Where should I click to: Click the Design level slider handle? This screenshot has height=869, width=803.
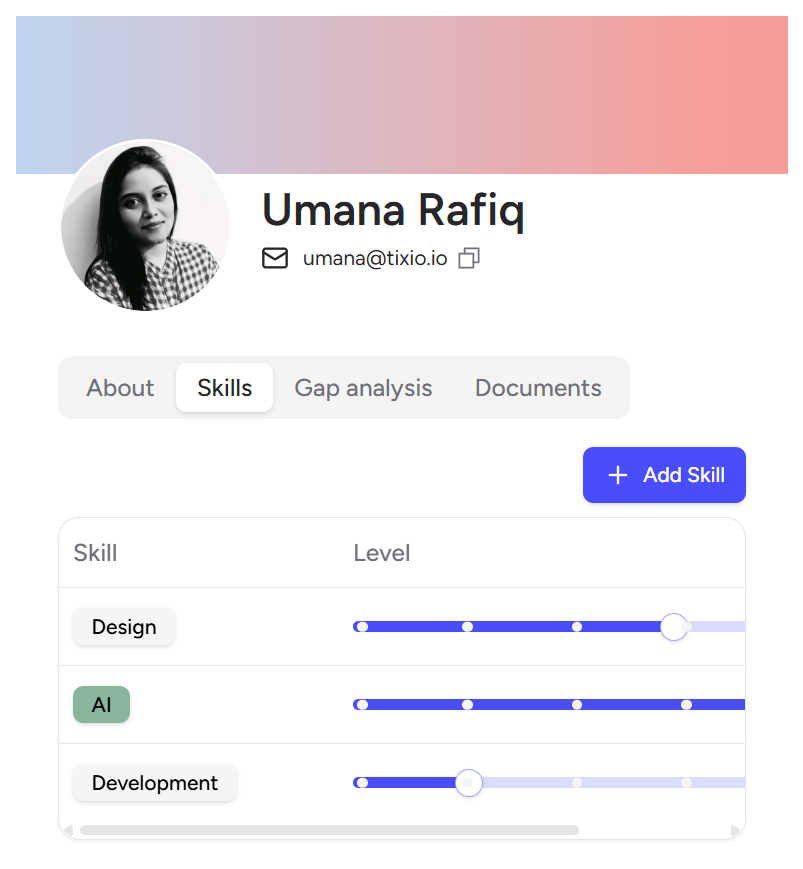(x=674, y=627)
